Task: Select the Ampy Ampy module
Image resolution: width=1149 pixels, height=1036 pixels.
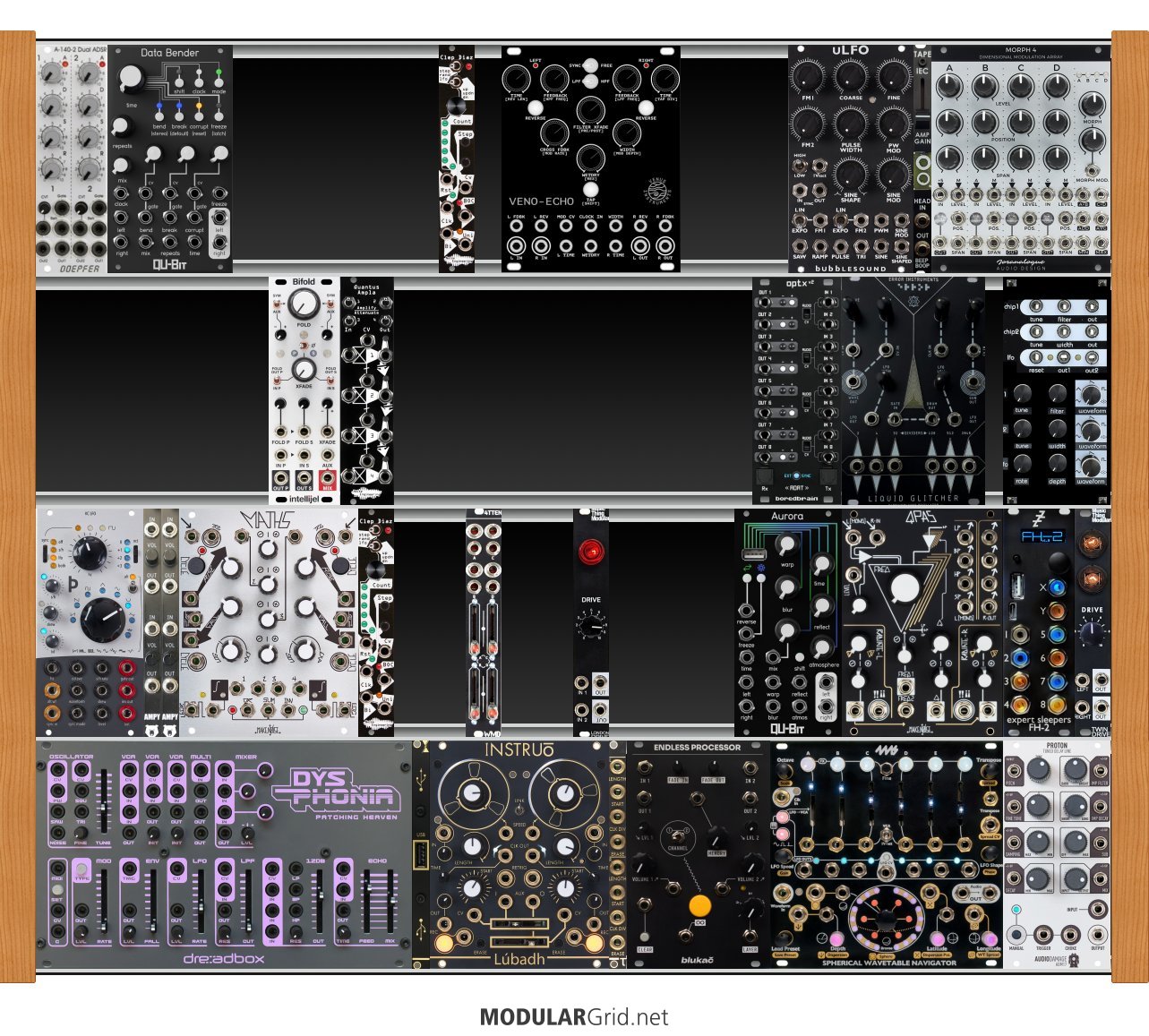Action: click(x=161, y=622)
